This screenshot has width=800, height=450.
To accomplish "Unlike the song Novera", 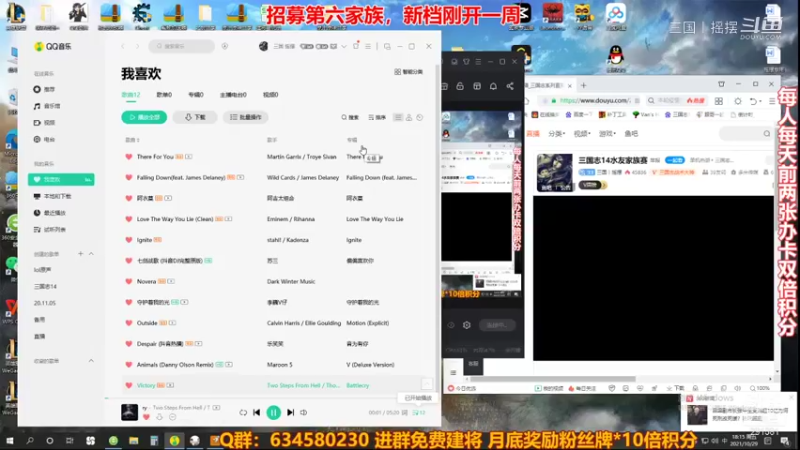I will pyautogui.click(x=129, y=281).
